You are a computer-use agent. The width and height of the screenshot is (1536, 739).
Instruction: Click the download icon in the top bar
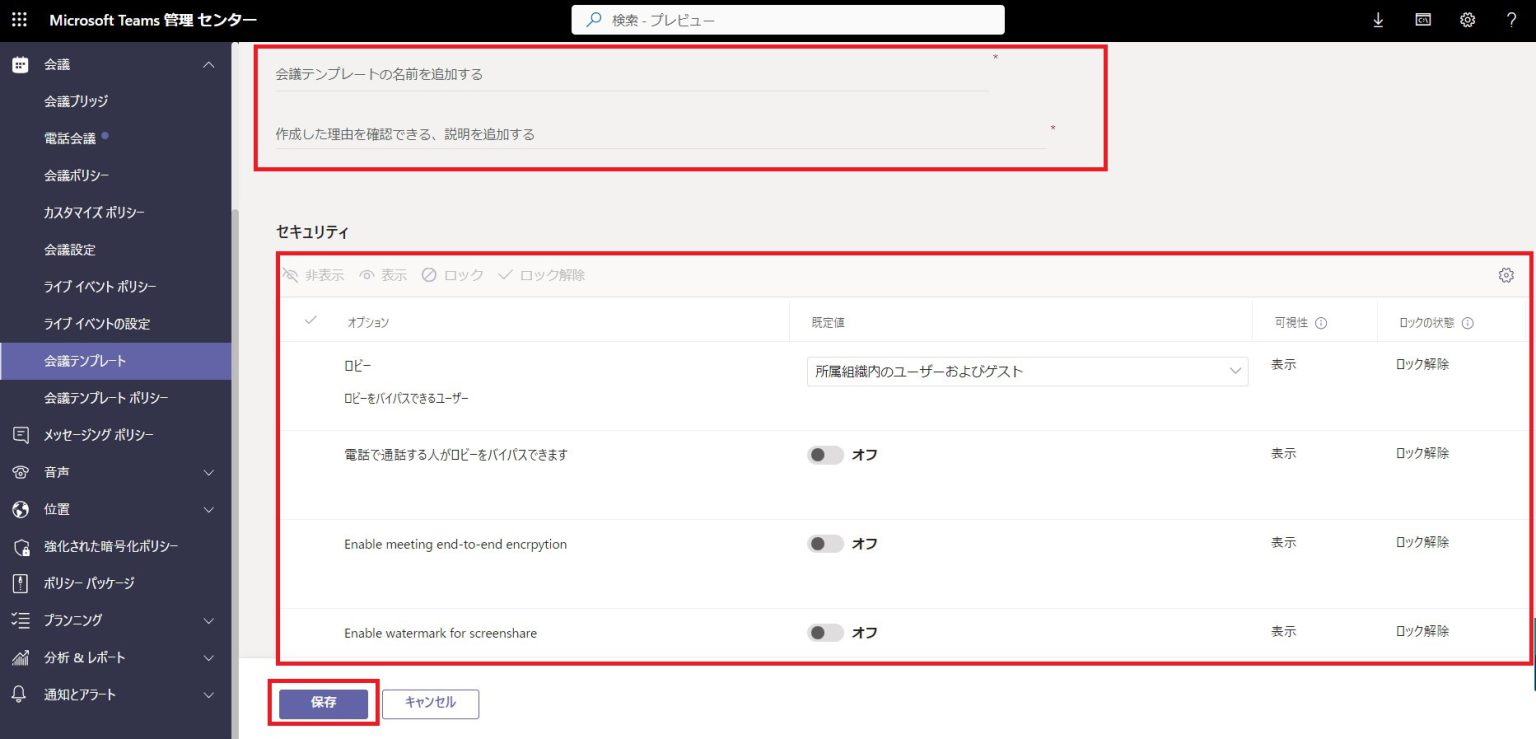[x=1378, y=19]
